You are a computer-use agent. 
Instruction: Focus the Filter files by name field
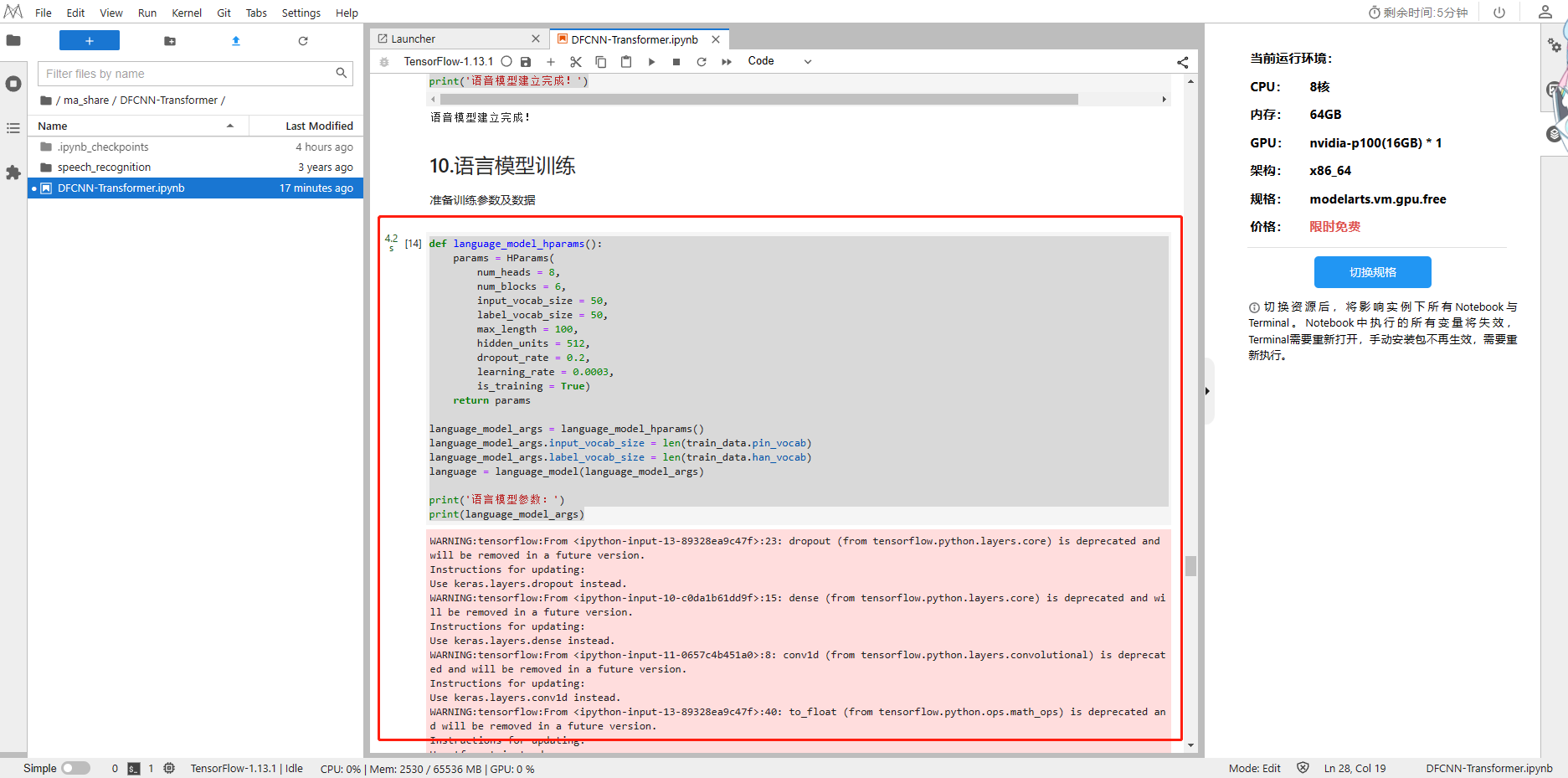195,74
